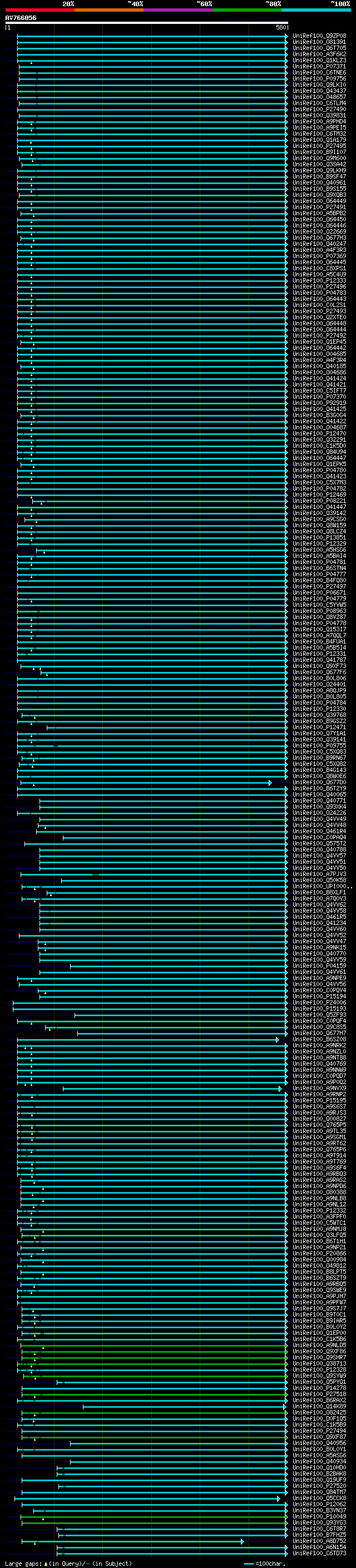Select hit UniRef100_Q40956
The height and width of the screenshot is (1568, 356).
click(319, 1443)
